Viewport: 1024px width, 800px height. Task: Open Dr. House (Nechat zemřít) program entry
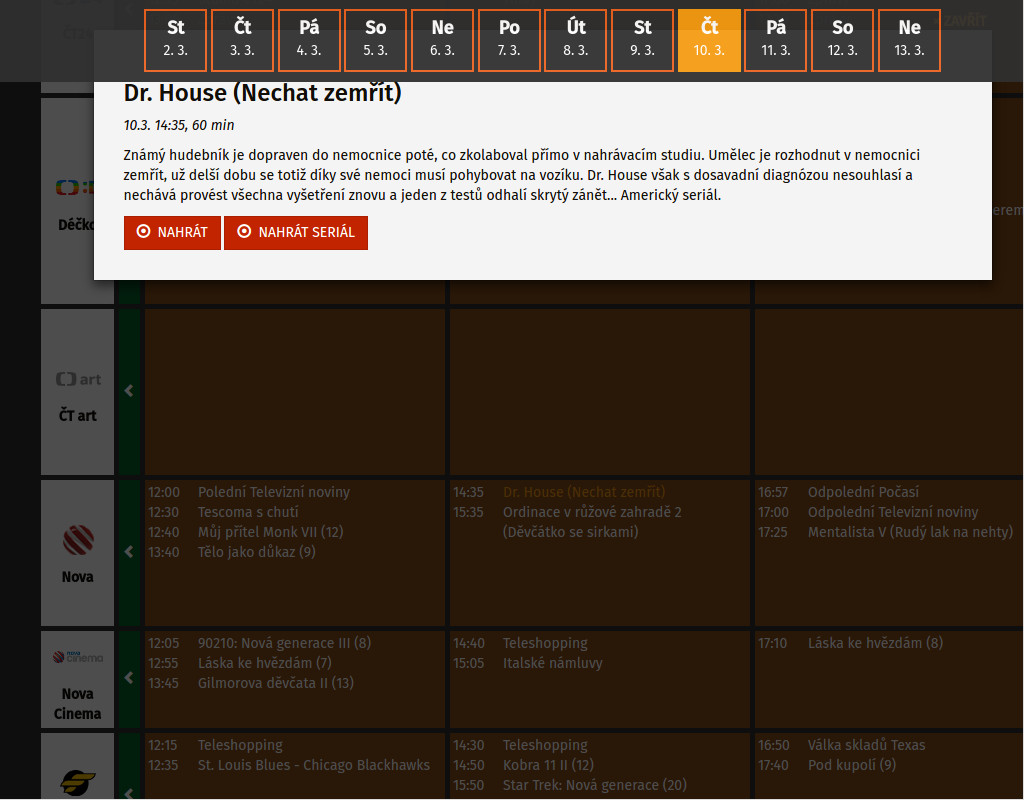point(584,492)
